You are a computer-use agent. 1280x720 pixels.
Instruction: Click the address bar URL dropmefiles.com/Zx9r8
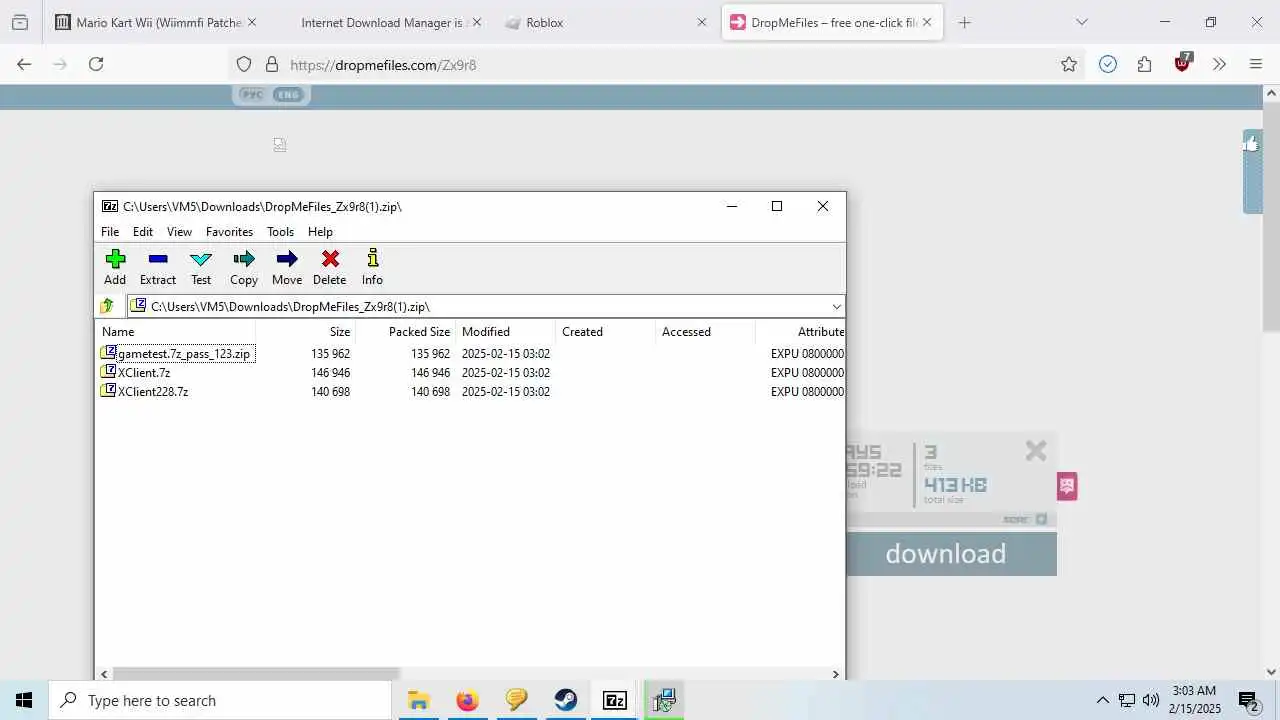(x=383, y=65)
